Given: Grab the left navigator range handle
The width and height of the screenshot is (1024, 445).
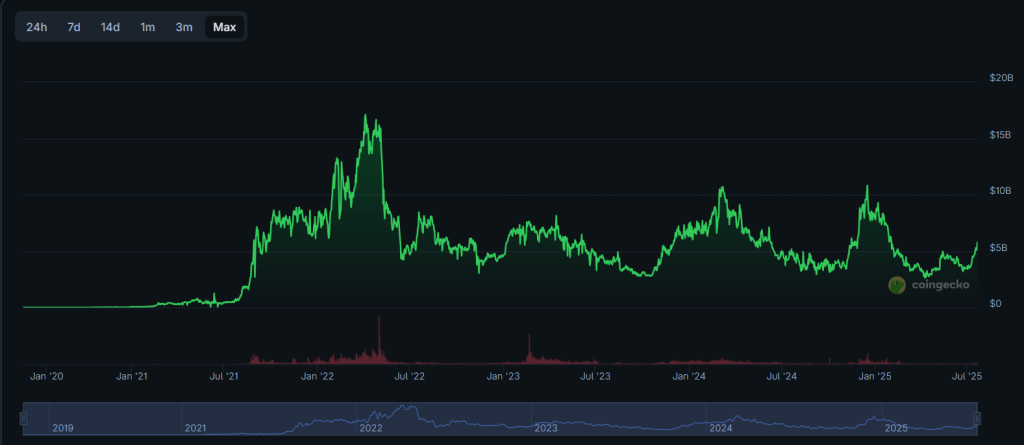Looking at the screenshot, I should [x=23, y=418].
